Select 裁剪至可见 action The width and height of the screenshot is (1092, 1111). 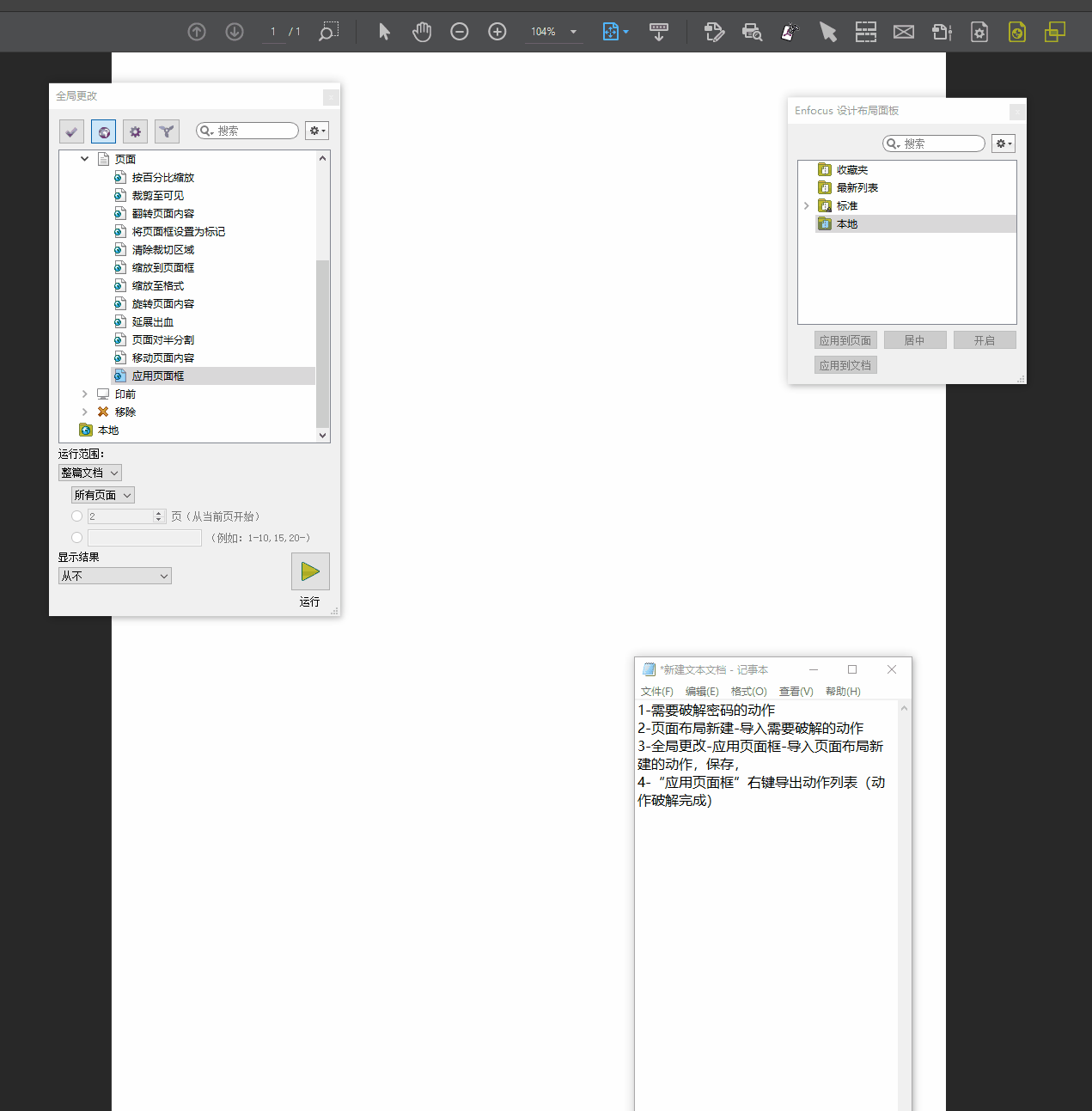[x=158, y=195]
